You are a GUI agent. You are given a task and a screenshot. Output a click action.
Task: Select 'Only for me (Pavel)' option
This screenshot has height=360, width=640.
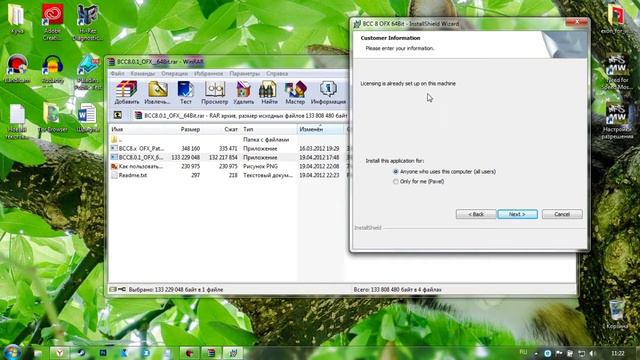pyautogui.click(x=418, y=182)
